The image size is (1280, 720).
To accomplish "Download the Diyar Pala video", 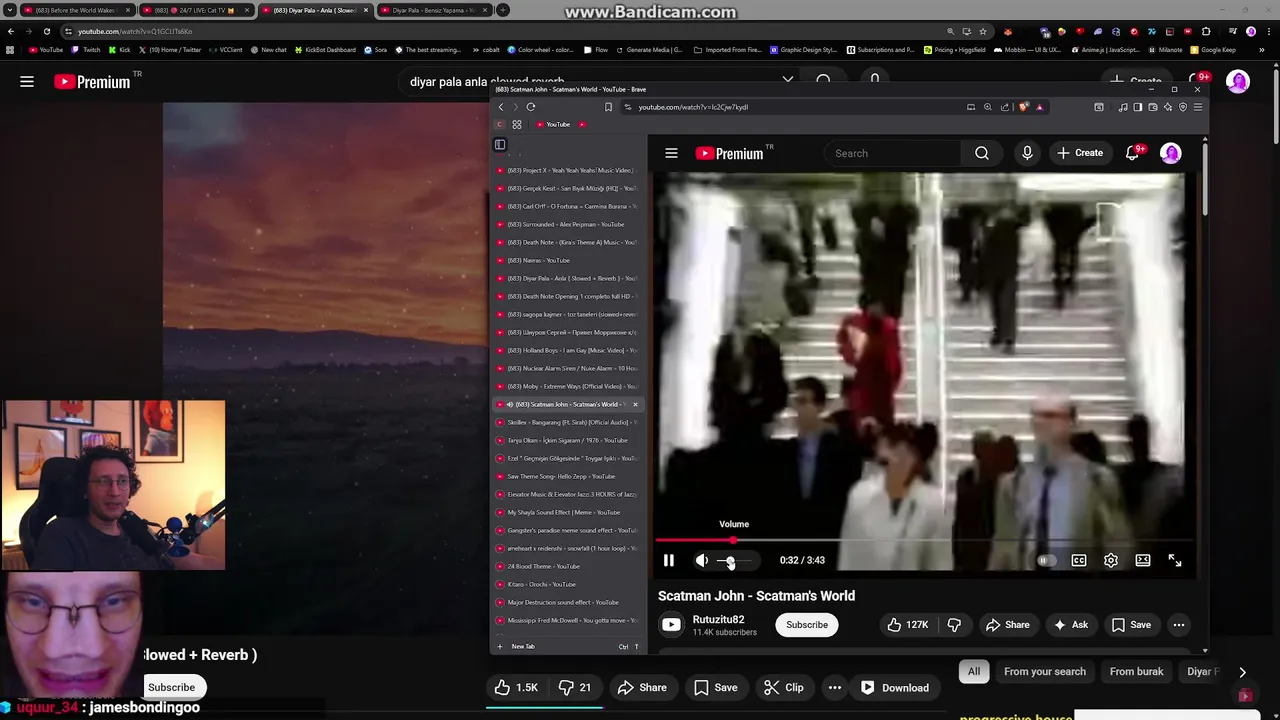I will pos(895,688).
